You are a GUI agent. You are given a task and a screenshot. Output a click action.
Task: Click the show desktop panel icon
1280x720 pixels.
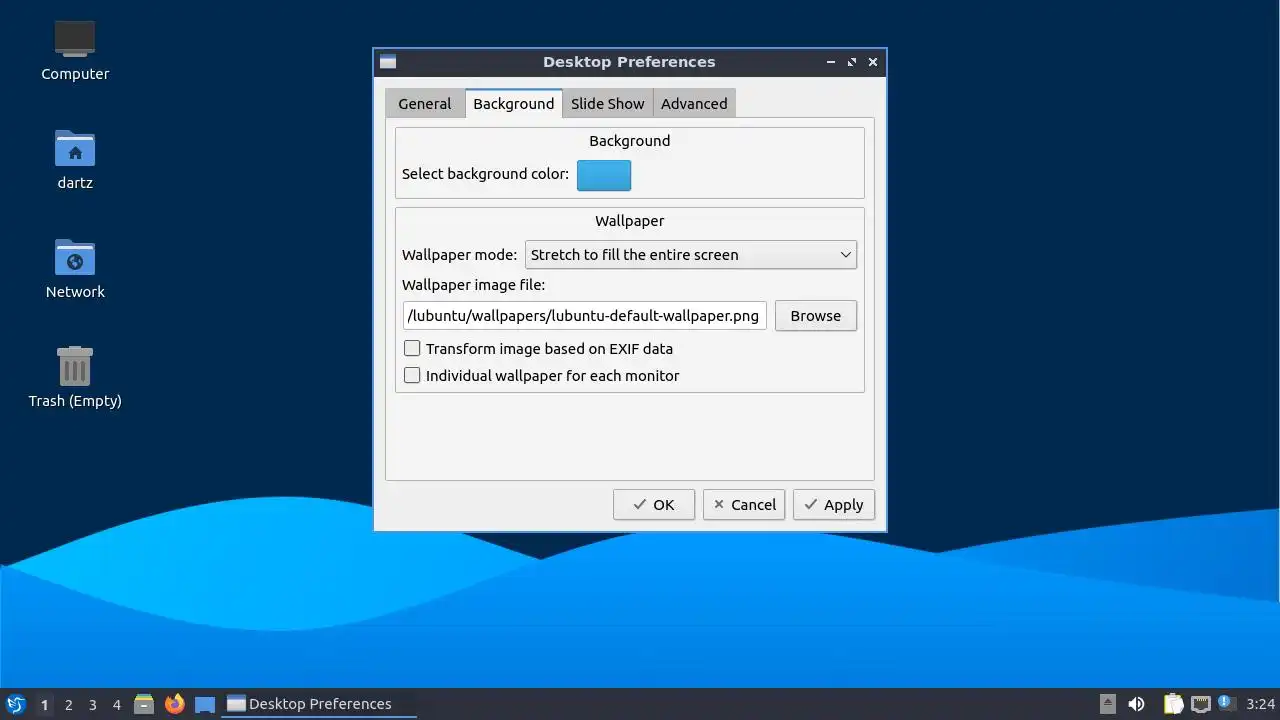point(205,704)
